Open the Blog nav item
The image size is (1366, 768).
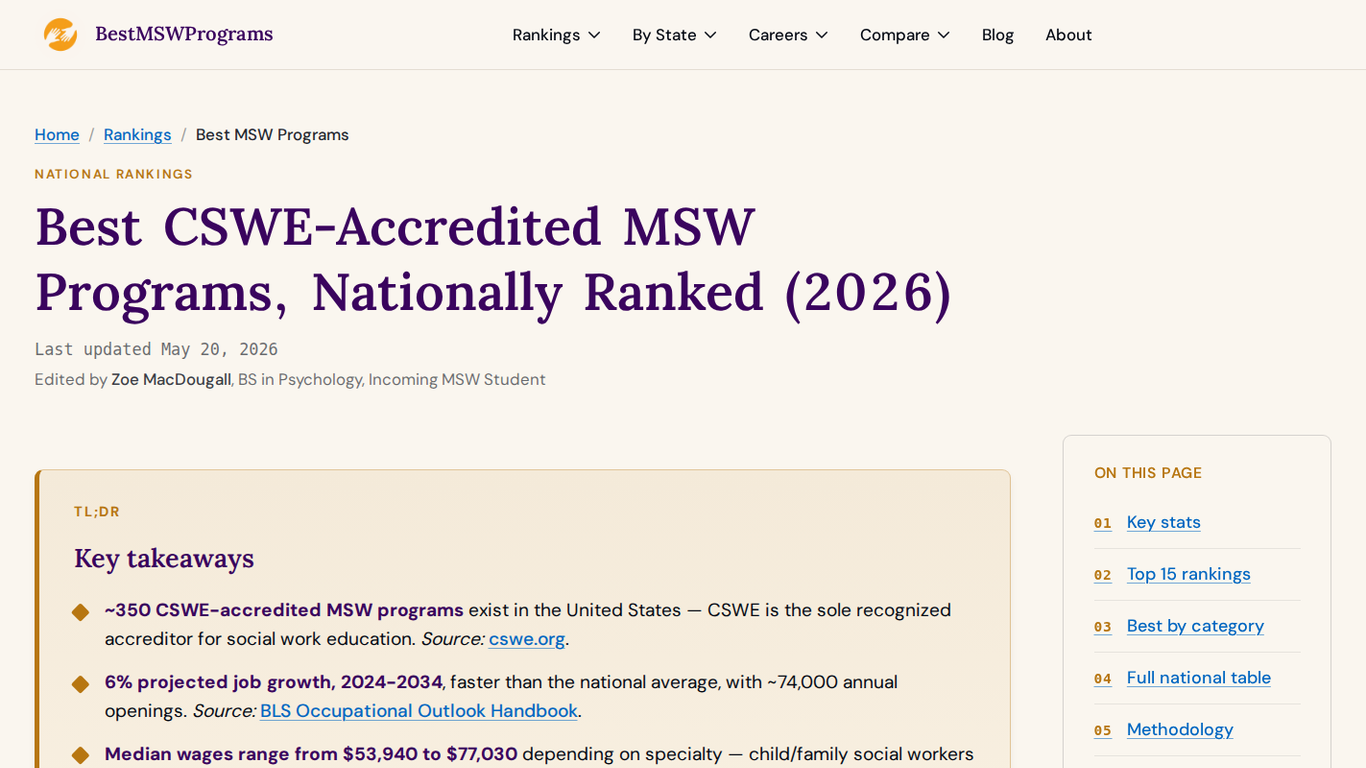998,35
